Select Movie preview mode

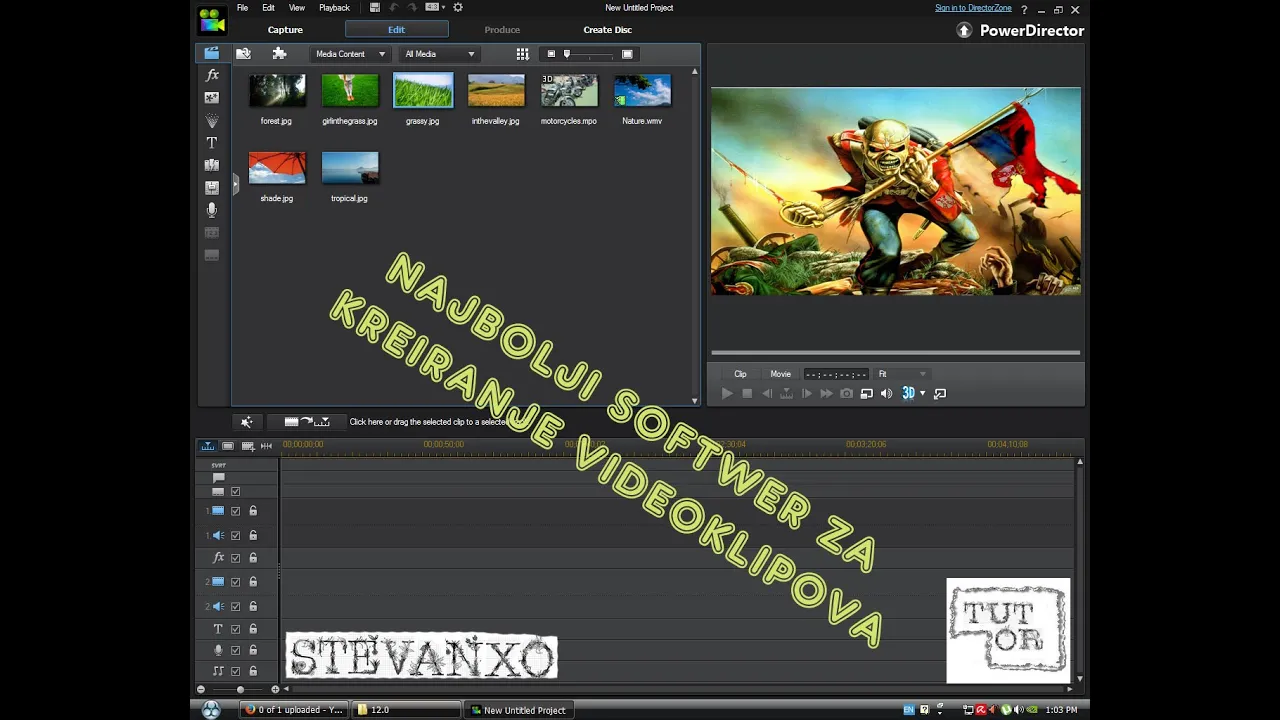(x=780, y=374)
